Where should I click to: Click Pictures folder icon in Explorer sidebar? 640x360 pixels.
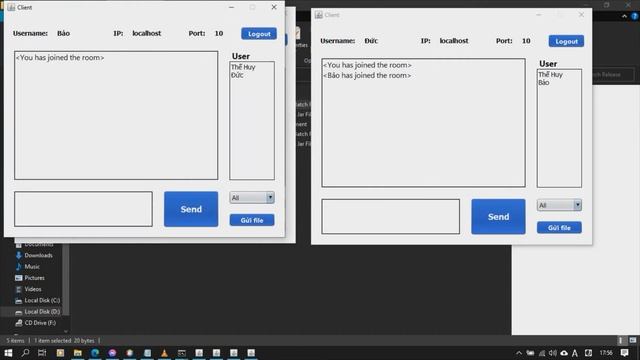[19, 278]
